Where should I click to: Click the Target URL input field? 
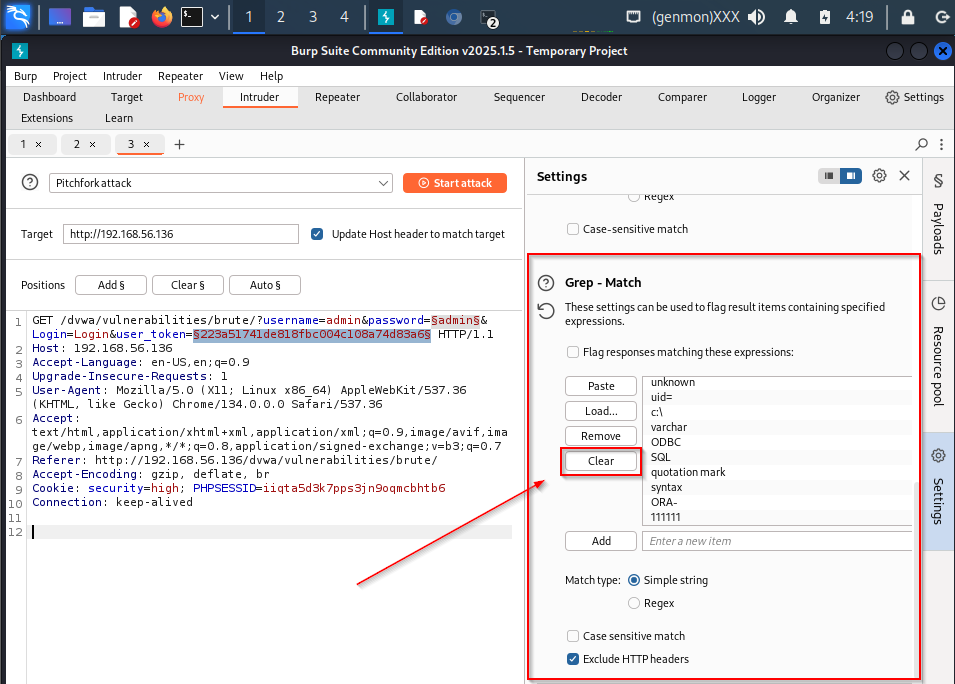click(x=181, y=234)
